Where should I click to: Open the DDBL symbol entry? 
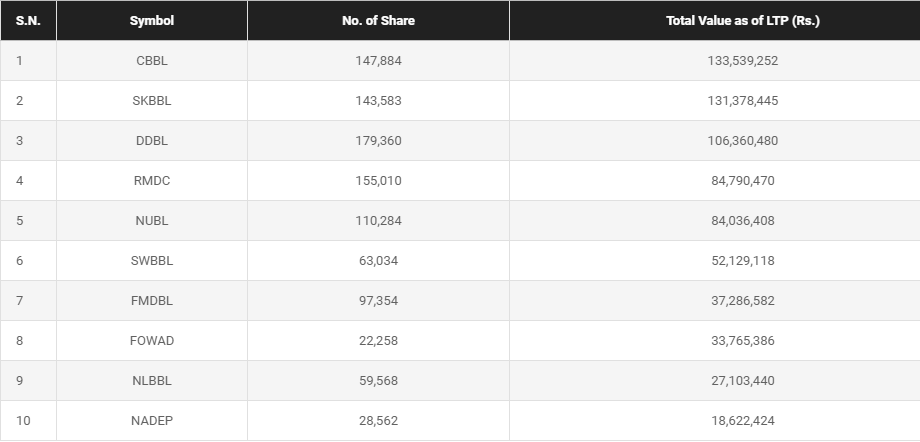click(152, 141)
